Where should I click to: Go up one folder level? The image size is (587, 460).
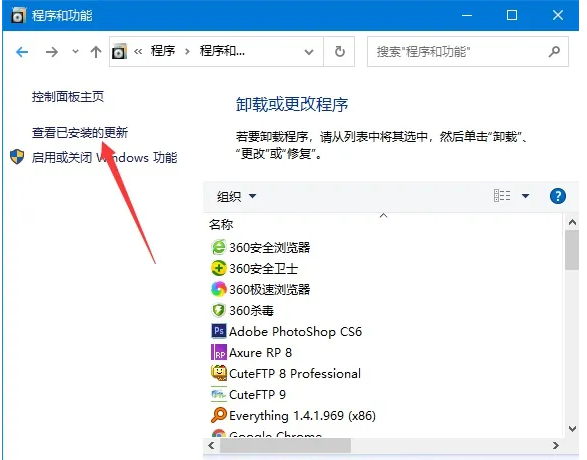pos(96,52)
